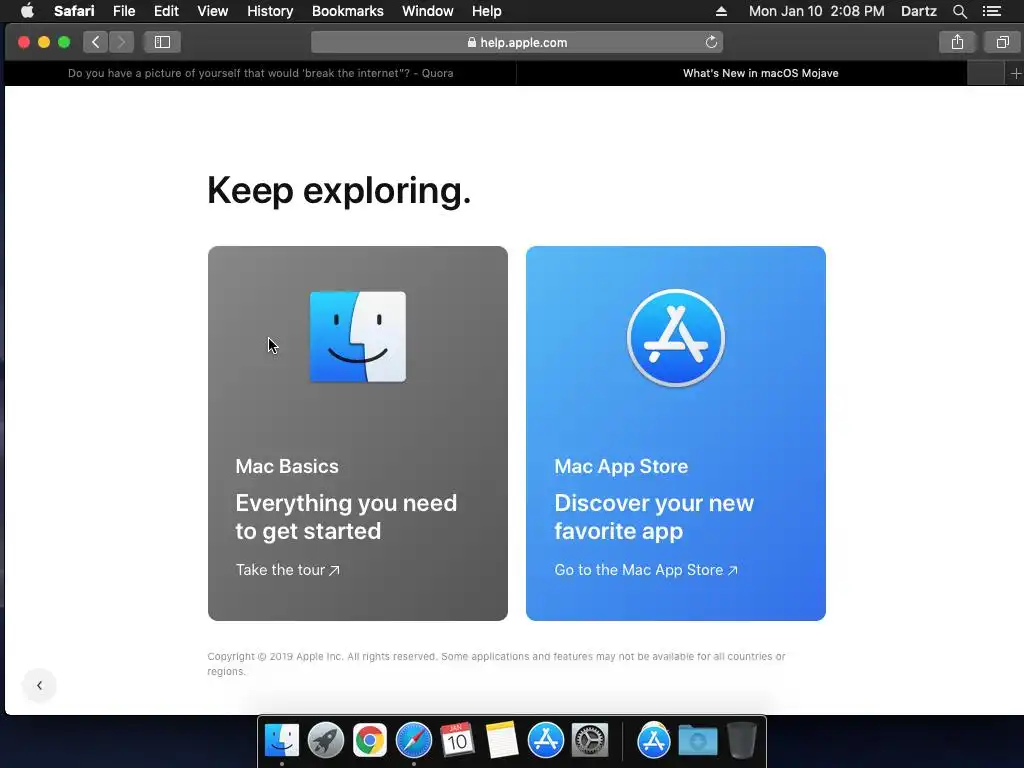Open the Safari application menu

pos(74,11)
